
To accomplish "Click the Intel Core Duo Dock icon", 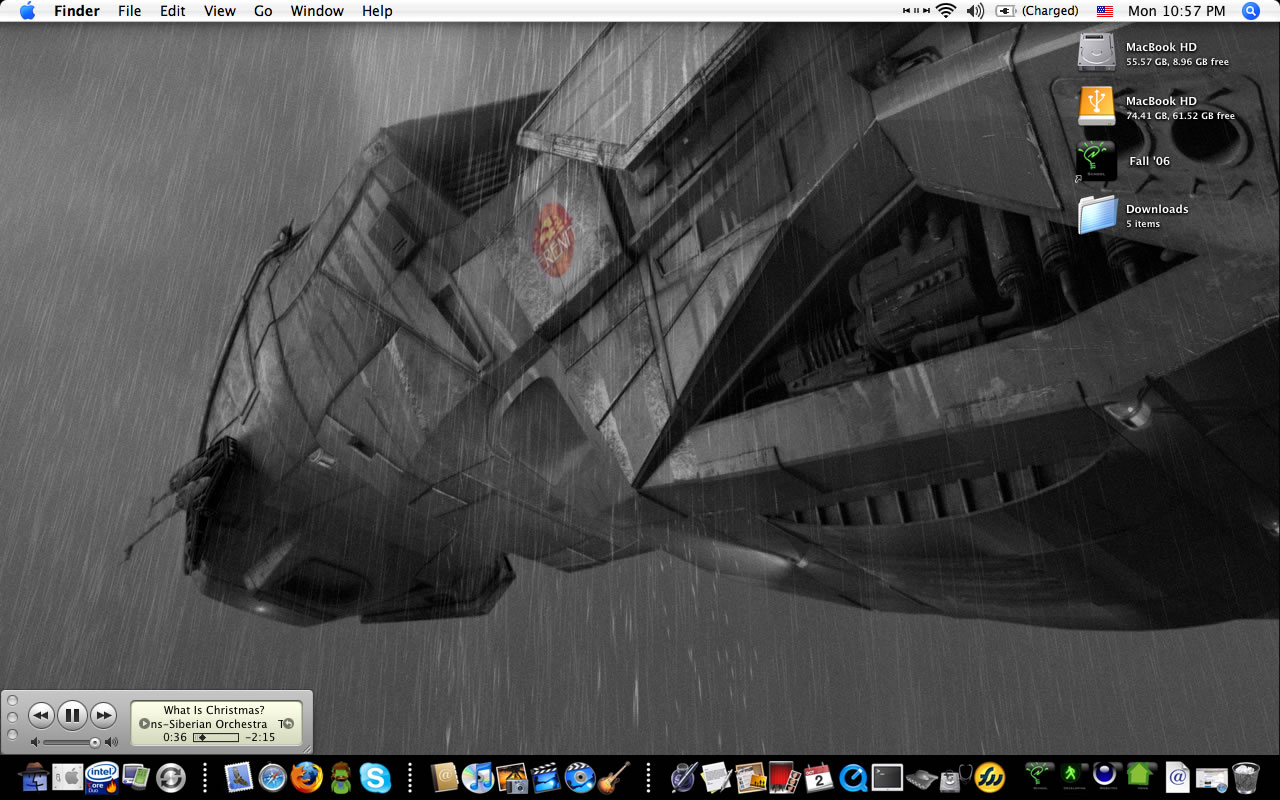I will point(102,777).
